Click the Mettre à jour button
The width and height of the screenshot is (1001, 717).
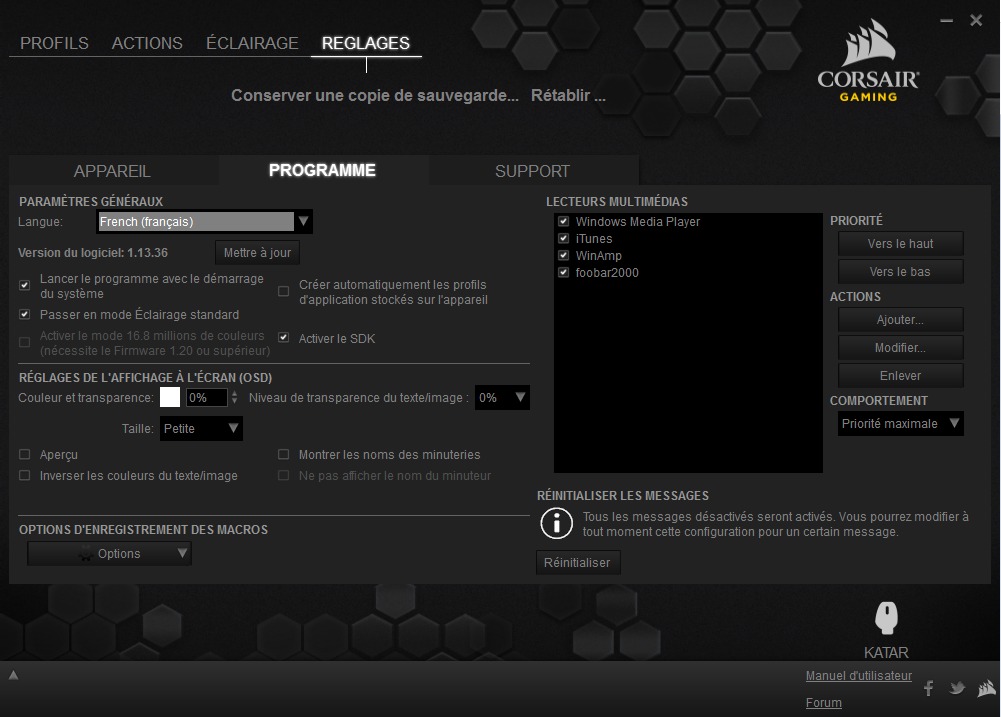257,253
